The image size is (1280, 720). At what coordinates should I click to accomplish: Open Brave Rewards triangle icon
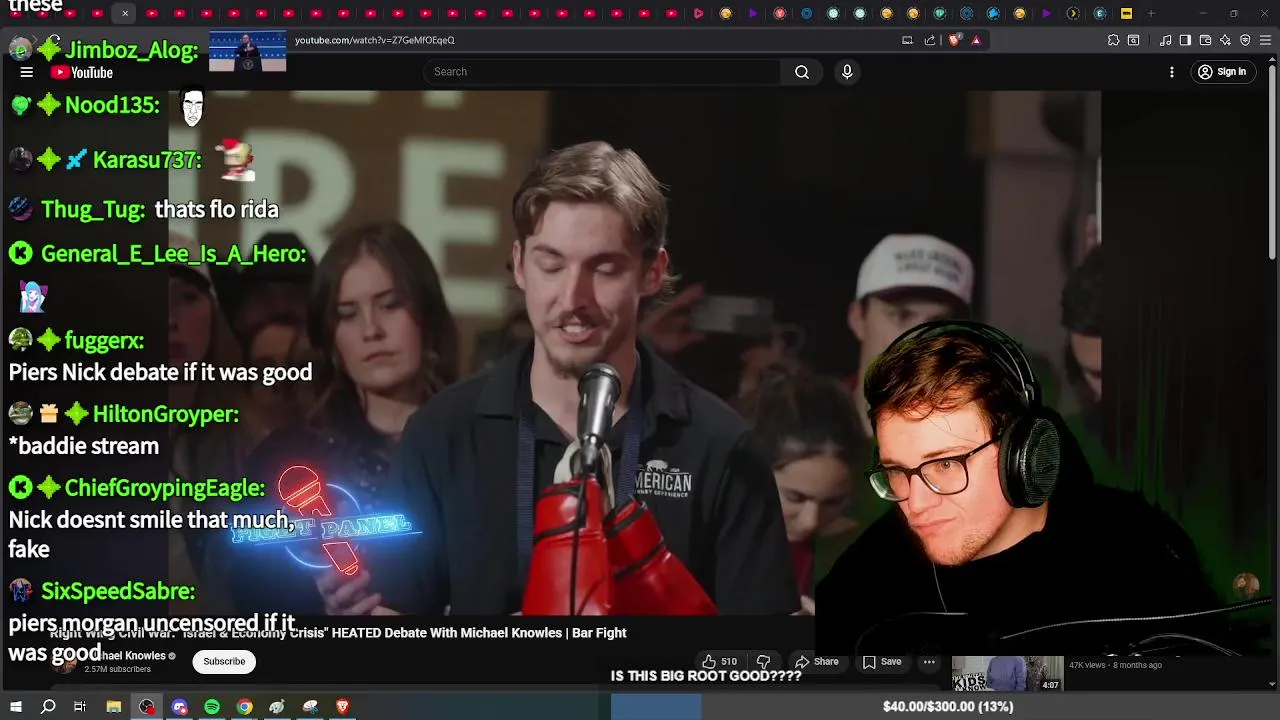tap(976, 40)
